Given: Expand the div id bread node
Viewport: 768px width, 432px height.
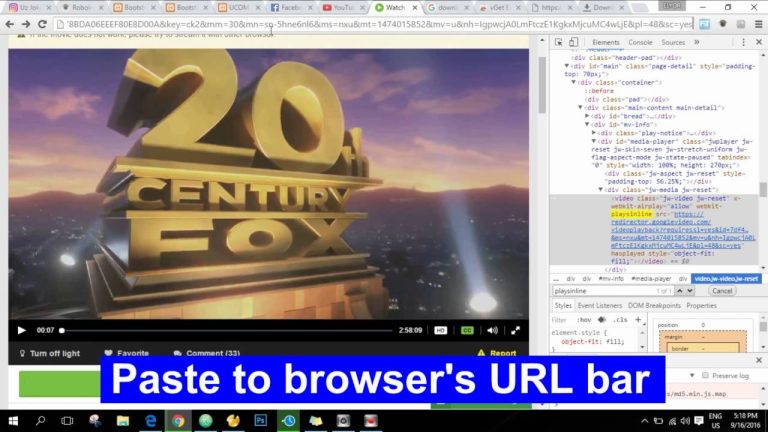Looking at the screenshot, I should click(586, 116).
